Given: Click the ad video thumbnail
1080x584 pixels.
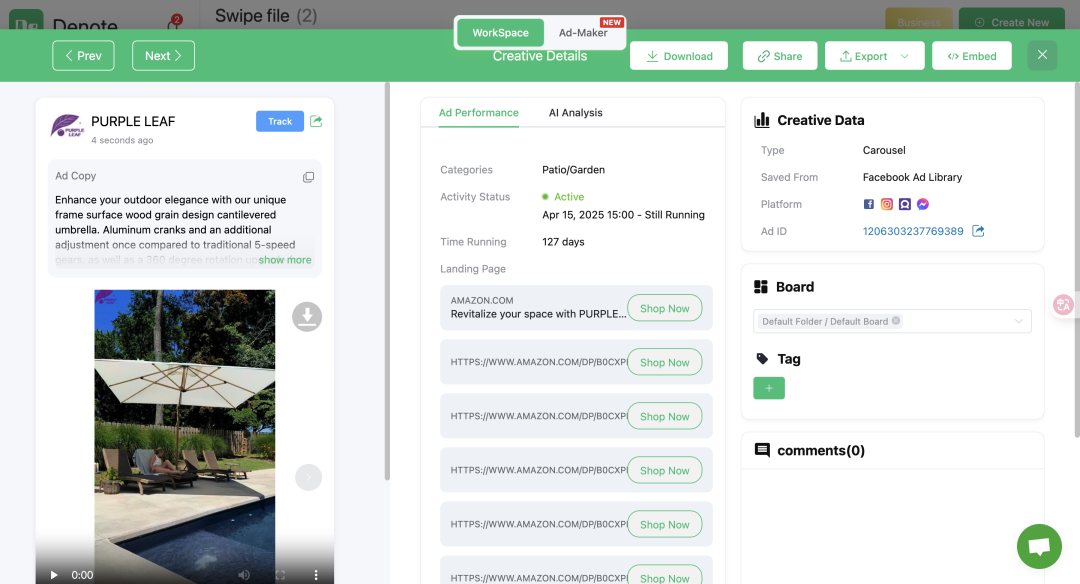Looking at the screenshot, I should [185, 437].
